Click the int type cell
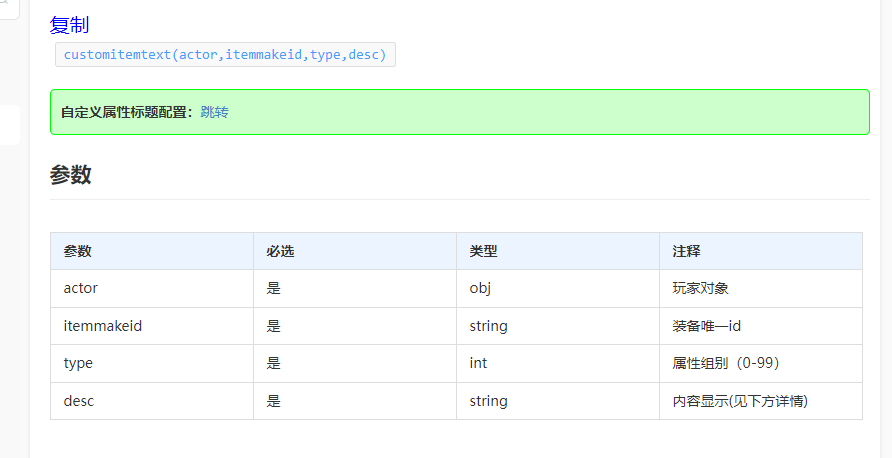 click(558, 364)
